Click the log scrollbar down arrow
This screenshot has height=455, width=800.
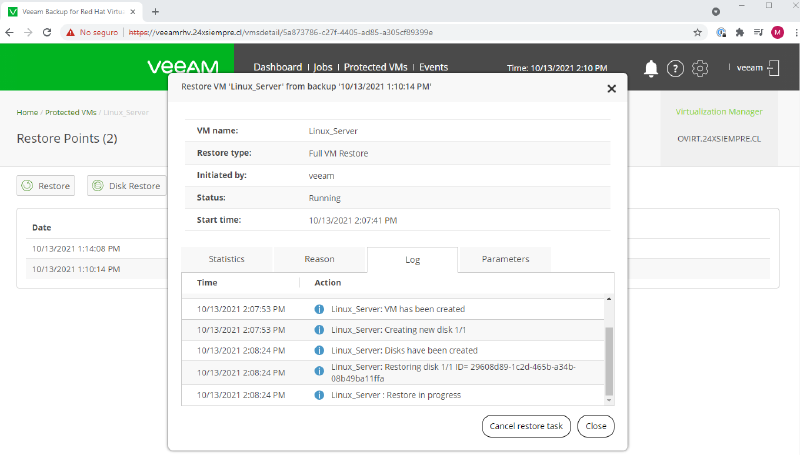[609, 400]
